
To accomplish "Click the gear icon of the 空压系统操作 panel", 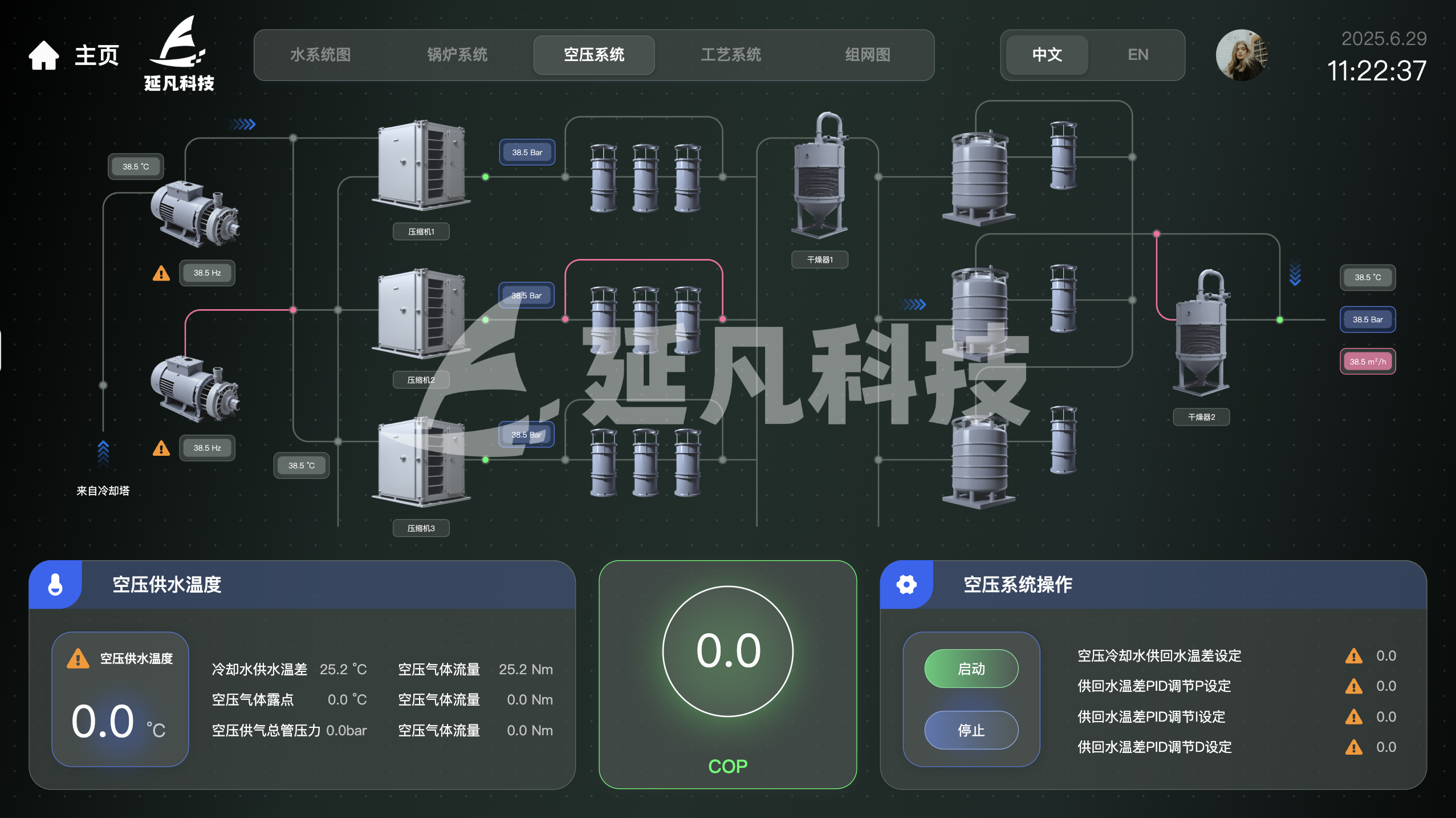I will (906, 584).
